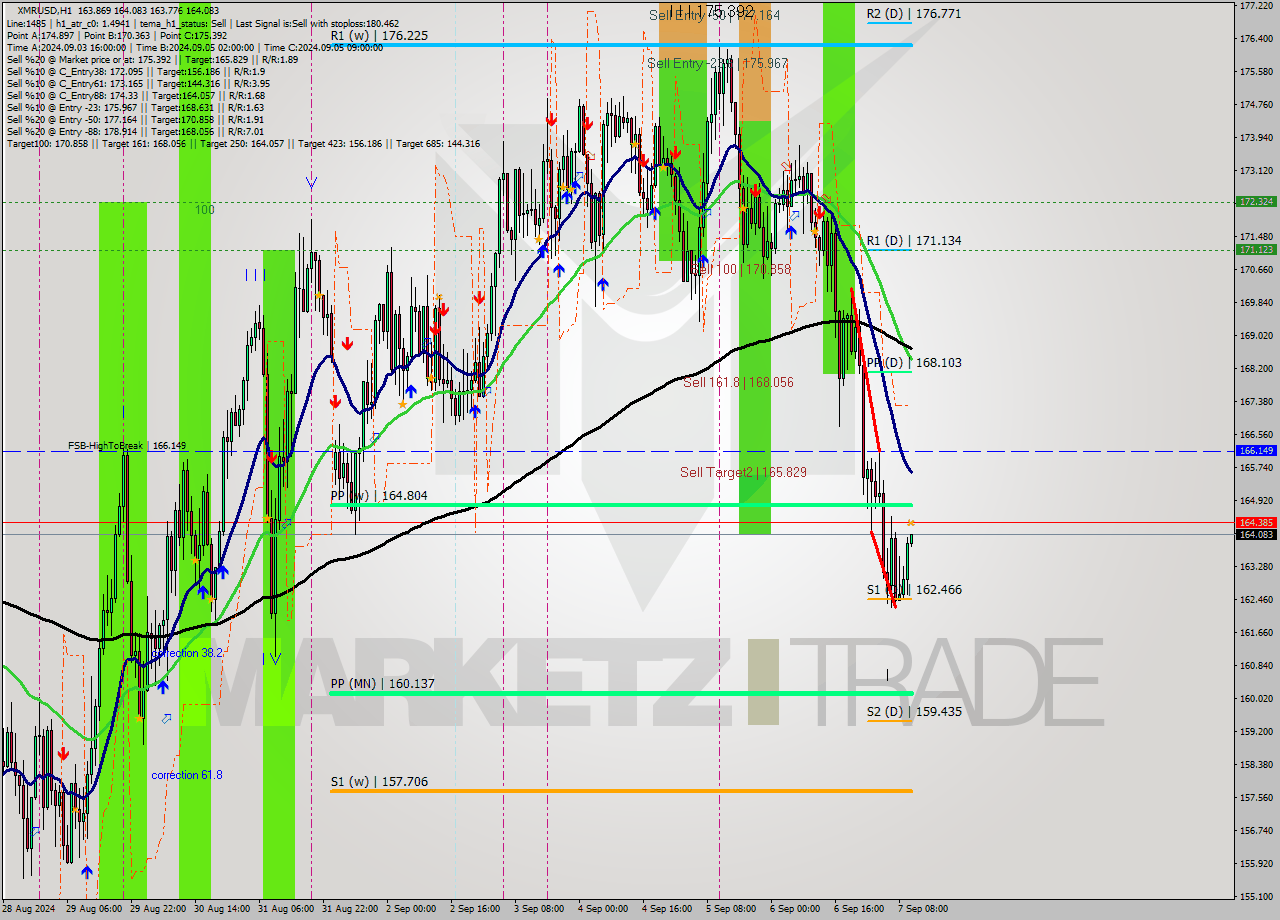The height and width of the screenshot is (920, 1280).
Task: Click the Sell Entry -23 175.967 label
Action: pos(717,63)
